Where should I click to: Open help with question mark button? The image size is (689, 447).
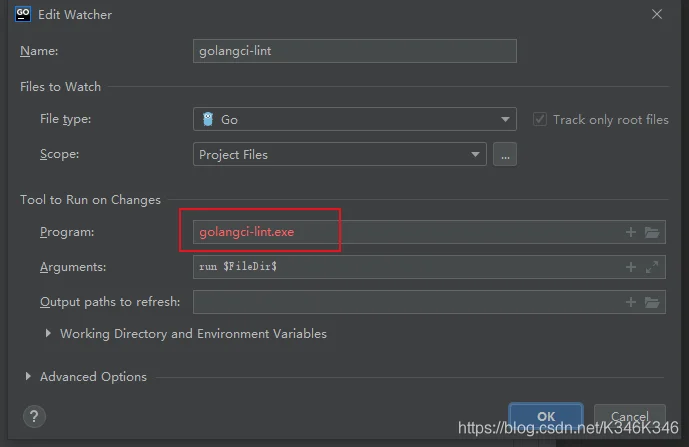coord(34,416)
